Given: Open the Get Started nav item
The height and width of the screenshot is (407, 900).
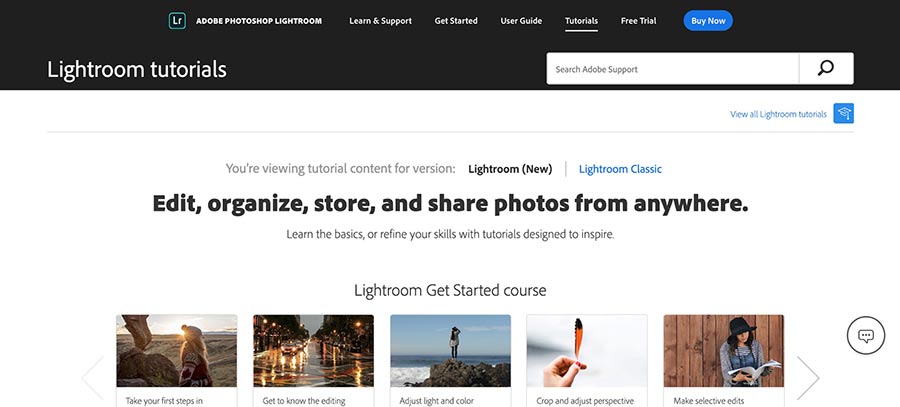Looking at the screenshot, I should [x=456, y=21].
